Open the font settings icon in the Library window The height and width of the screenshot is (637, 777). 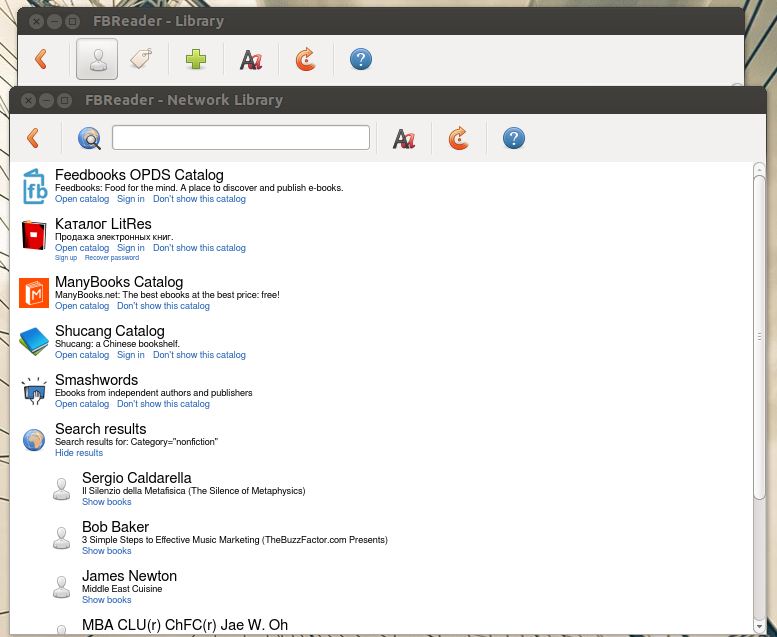[x=251, y=60]
